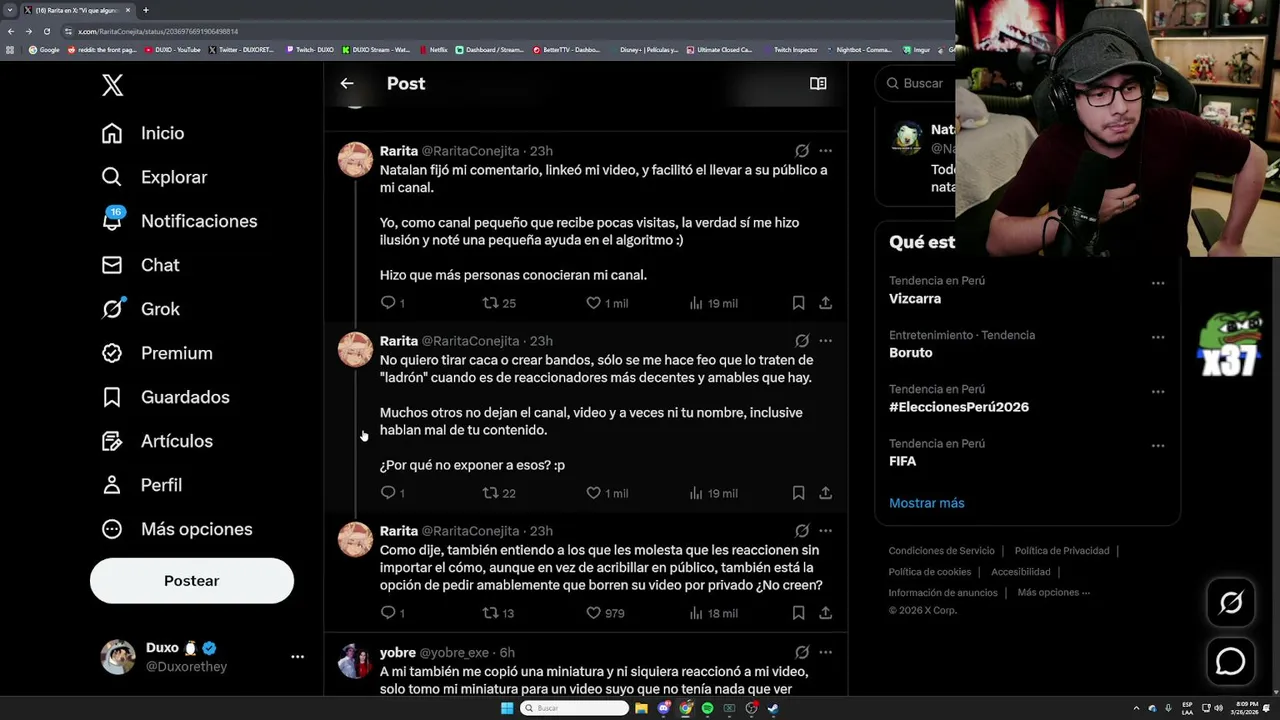The image size is (1280, 720).
Task: Share the 'No quiero tirar caca' post
Action: 825,493
